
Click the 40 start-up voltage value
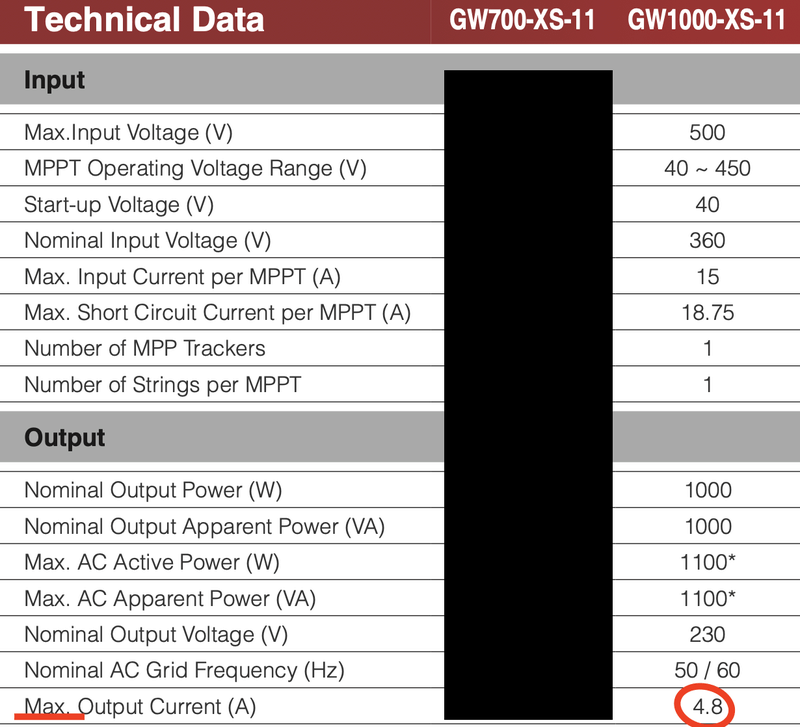click(x=707, y=205)
